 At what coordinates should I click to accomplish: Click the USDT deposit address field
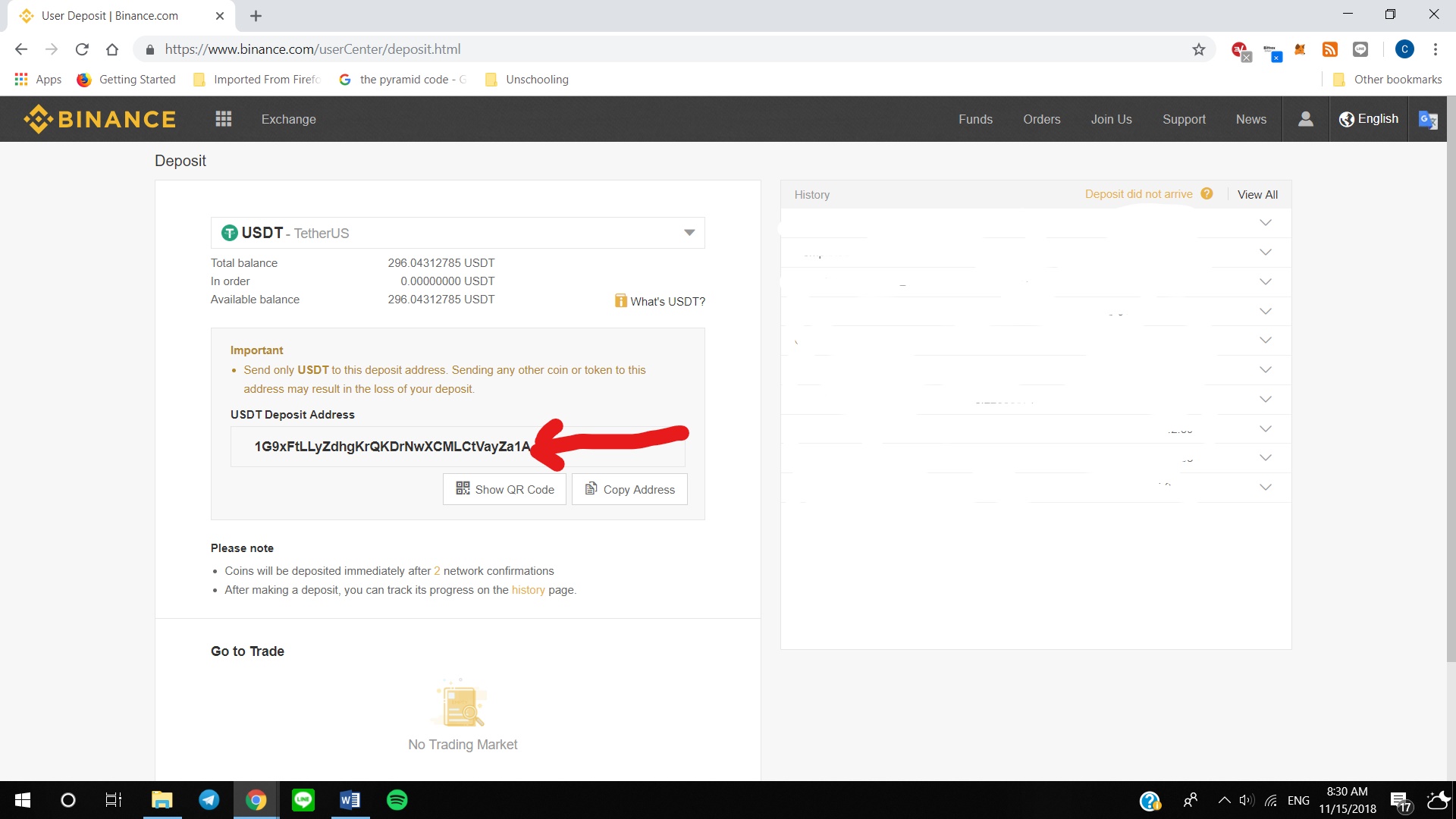(392, 447)
